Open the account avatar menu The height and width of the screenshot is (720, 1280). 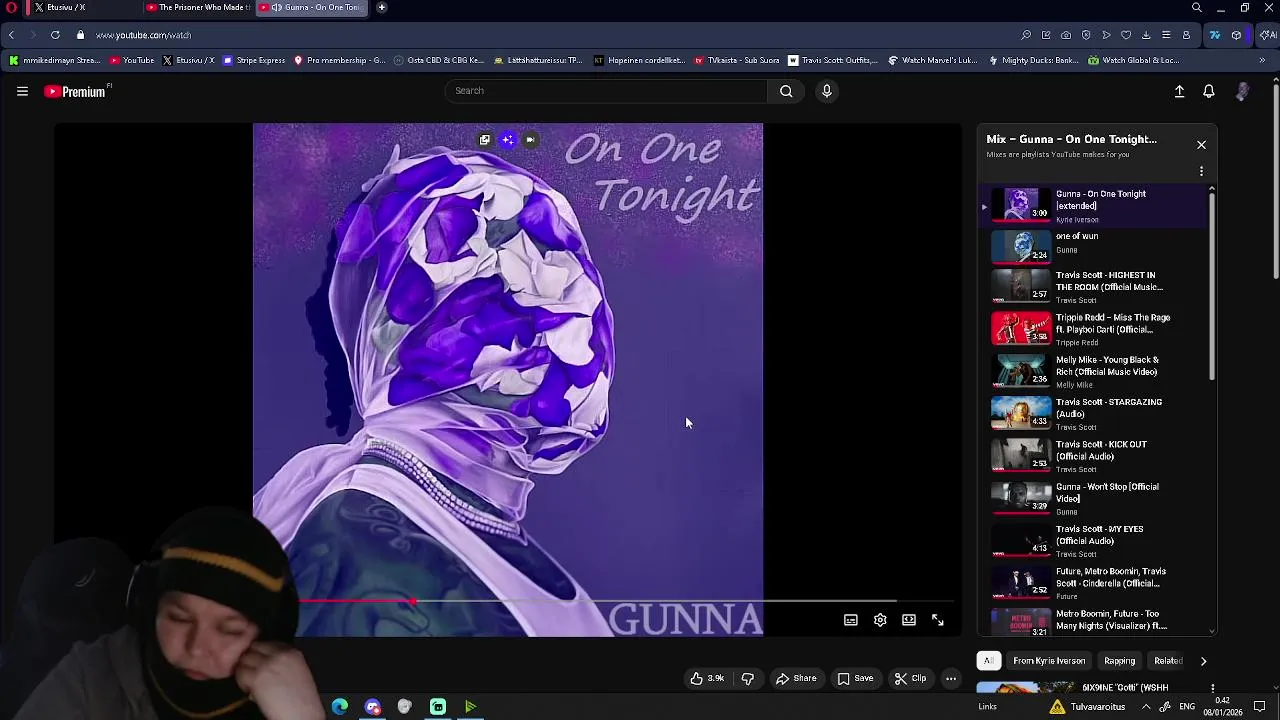[x=1242, y=91]
